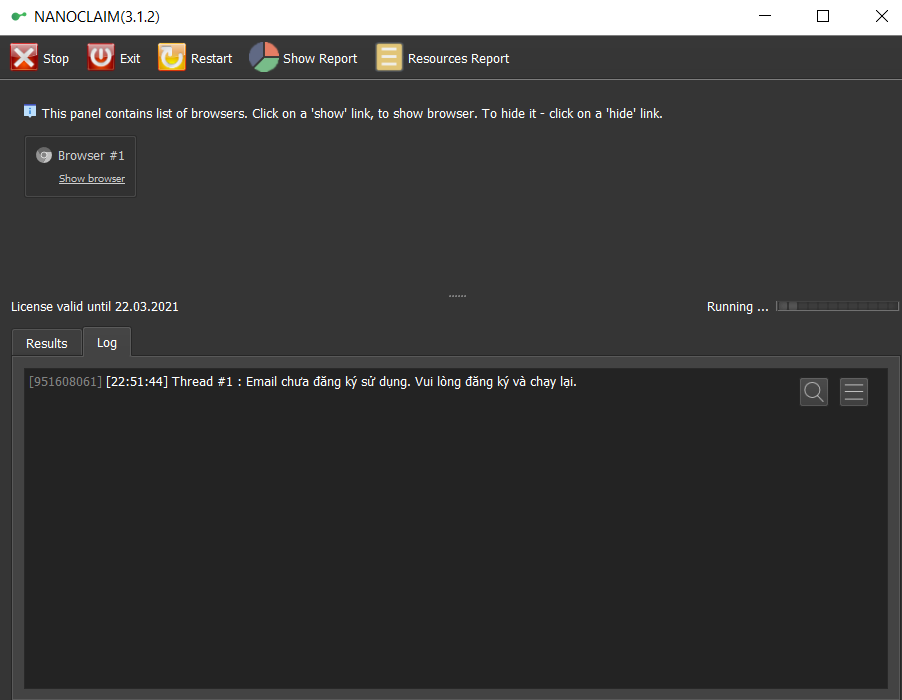
Task: Click the Show browser link
Action: tap(92, 179)
